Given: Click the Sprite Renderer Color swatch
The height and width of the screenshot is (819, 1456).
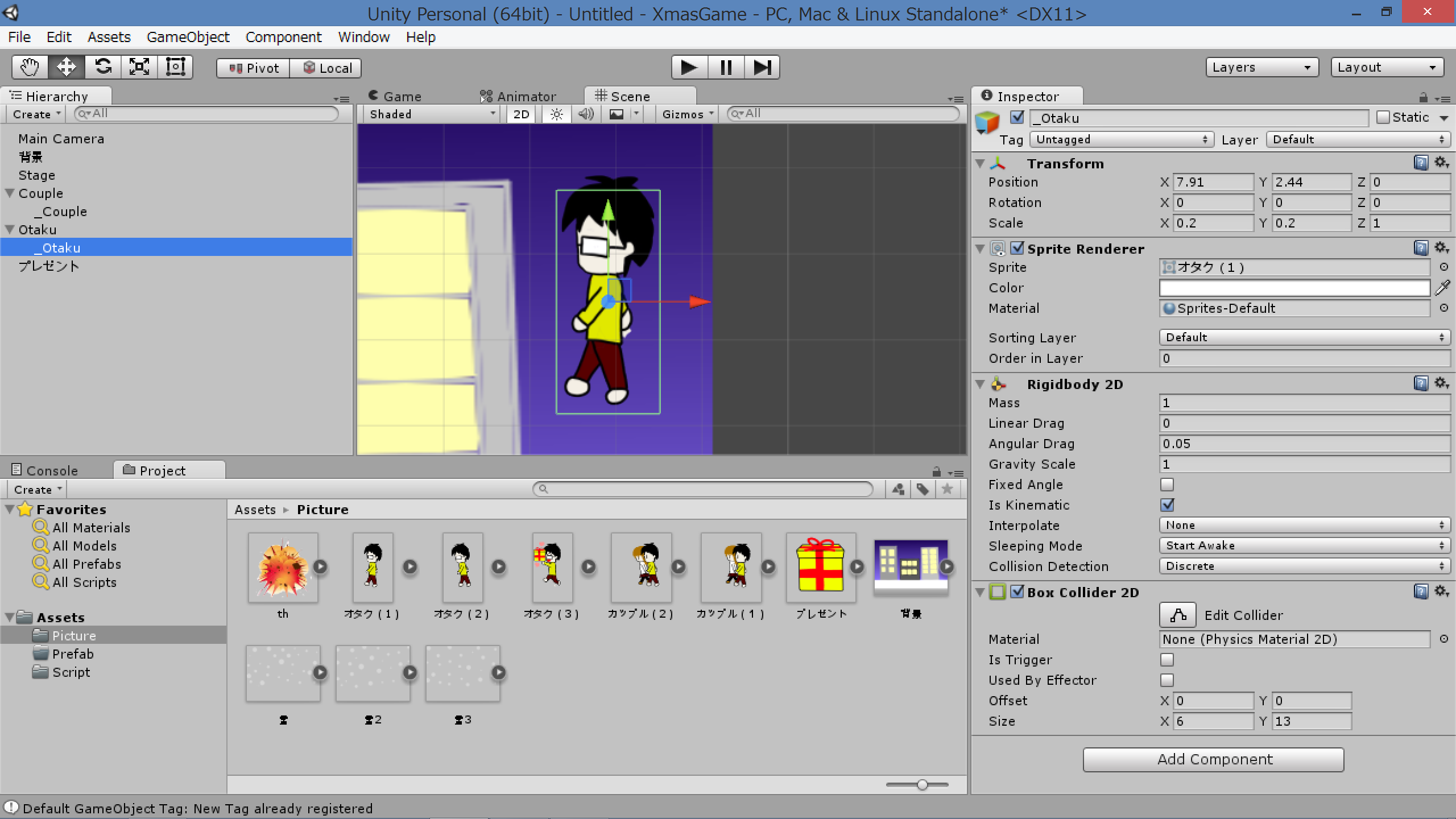Looking at the screenshot, I should tap(1294, 288).
